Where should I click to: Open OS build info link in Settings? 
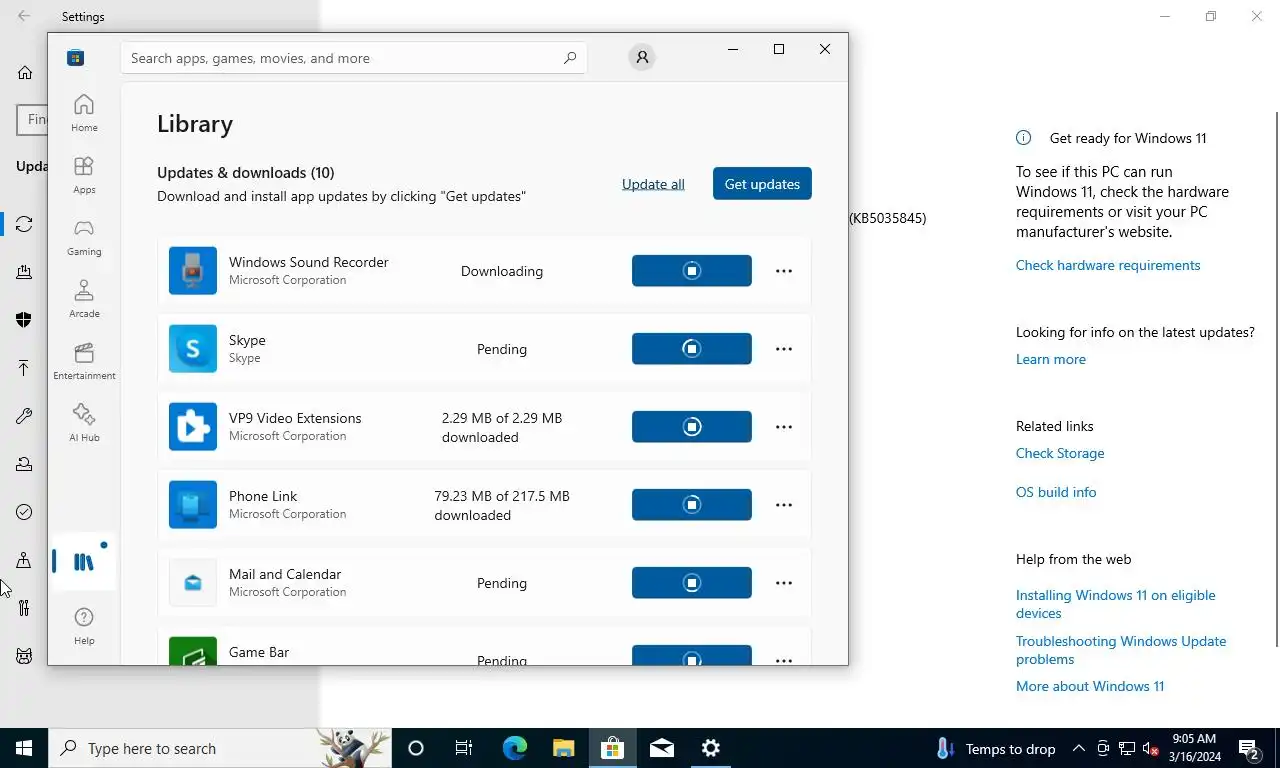[x=1056, y=492]
